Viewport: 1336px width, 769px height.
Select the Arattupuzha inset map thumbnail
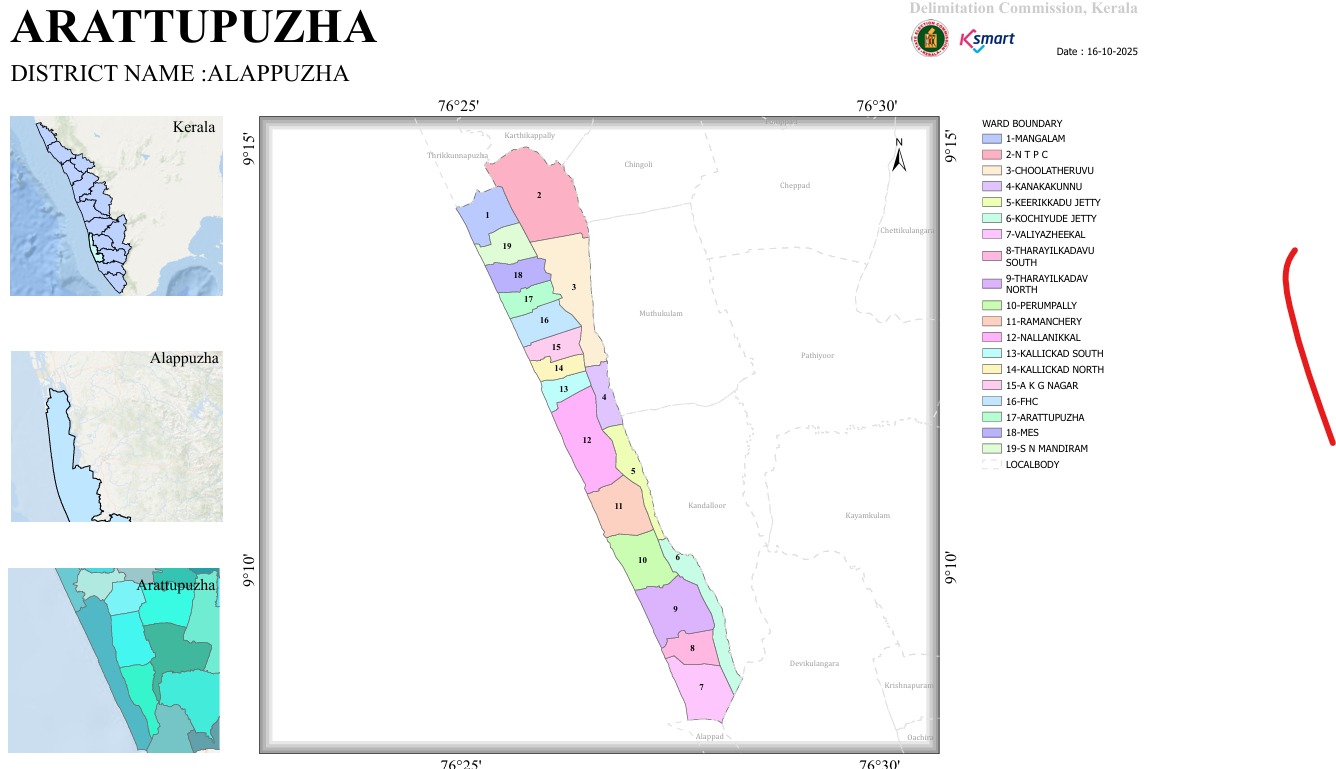tap(114, 660)
